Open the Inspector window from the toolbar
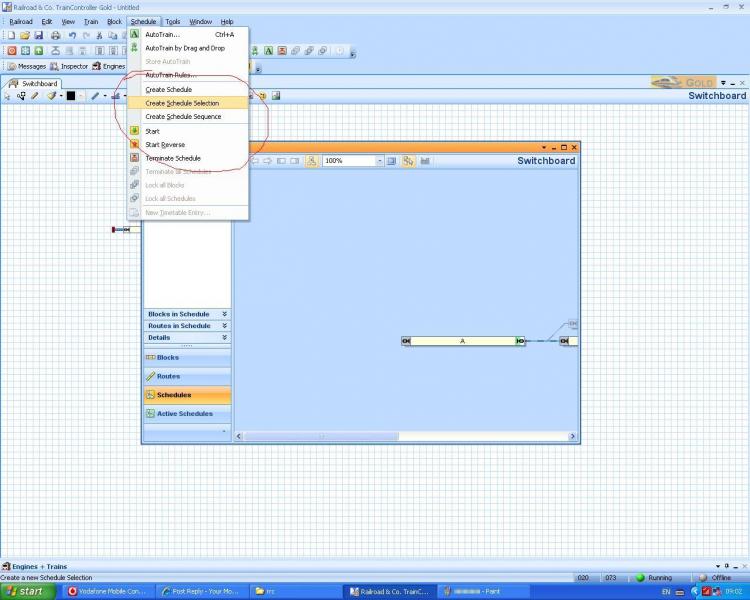The height and width of the screenshot is (600, 750). [x=69, y=66]
